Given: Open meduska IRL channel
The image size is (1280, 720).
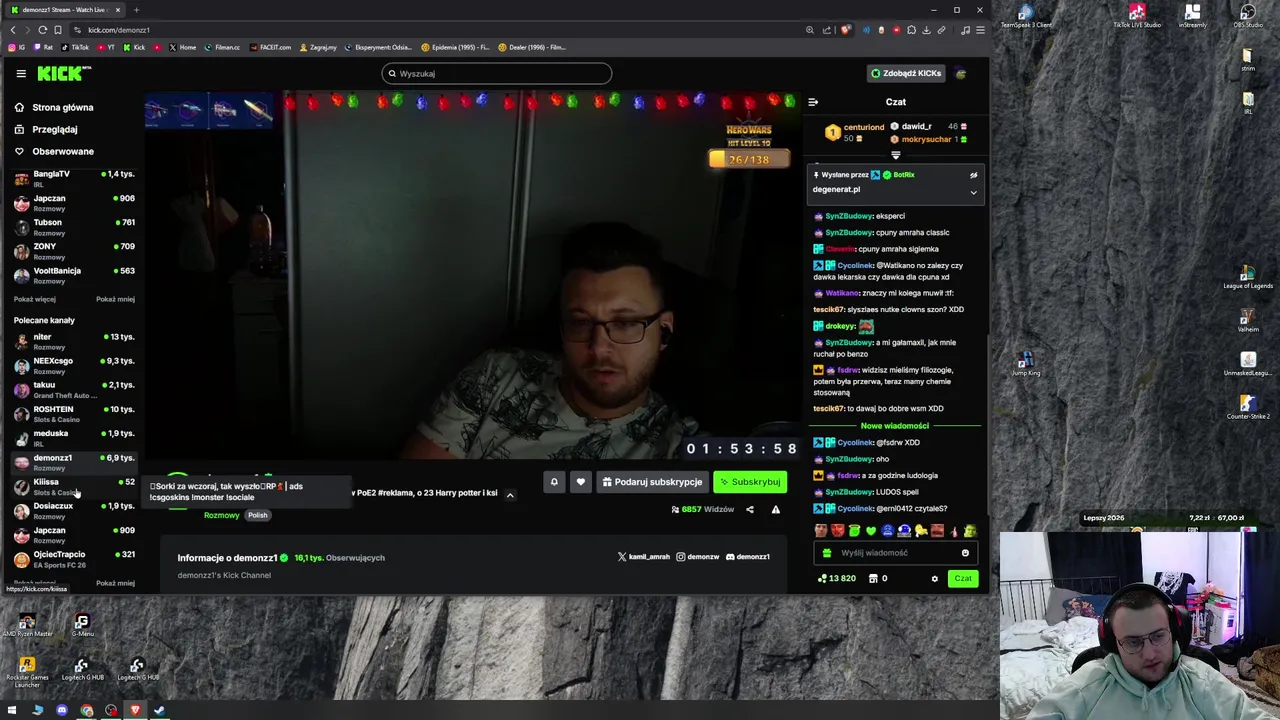Looking at the screenshot, I should (x=74, y=437).
